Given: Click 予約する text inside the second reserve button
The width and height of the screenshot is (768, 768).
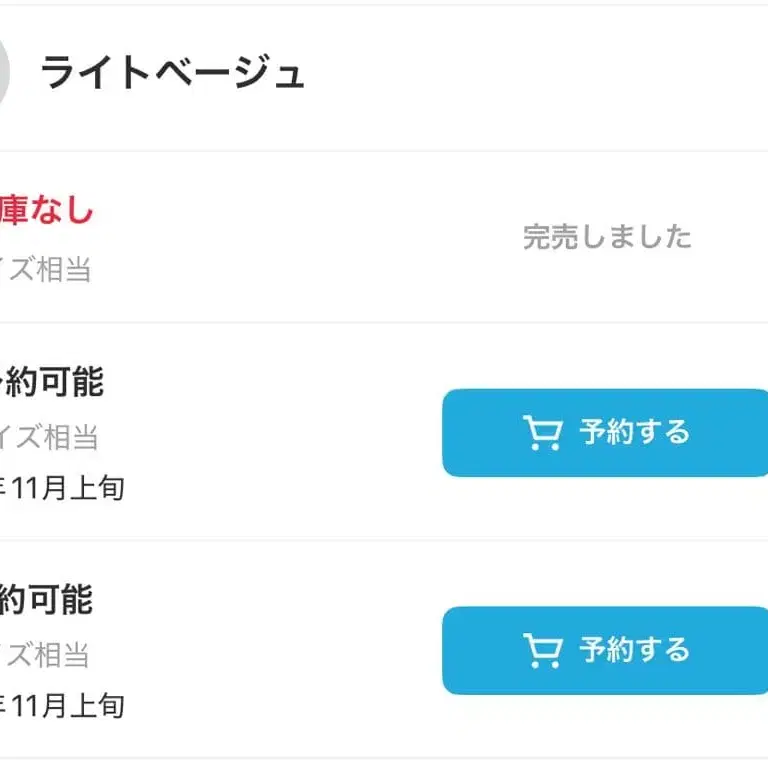Looking at the screenshot, I should [x=634, y=651].
